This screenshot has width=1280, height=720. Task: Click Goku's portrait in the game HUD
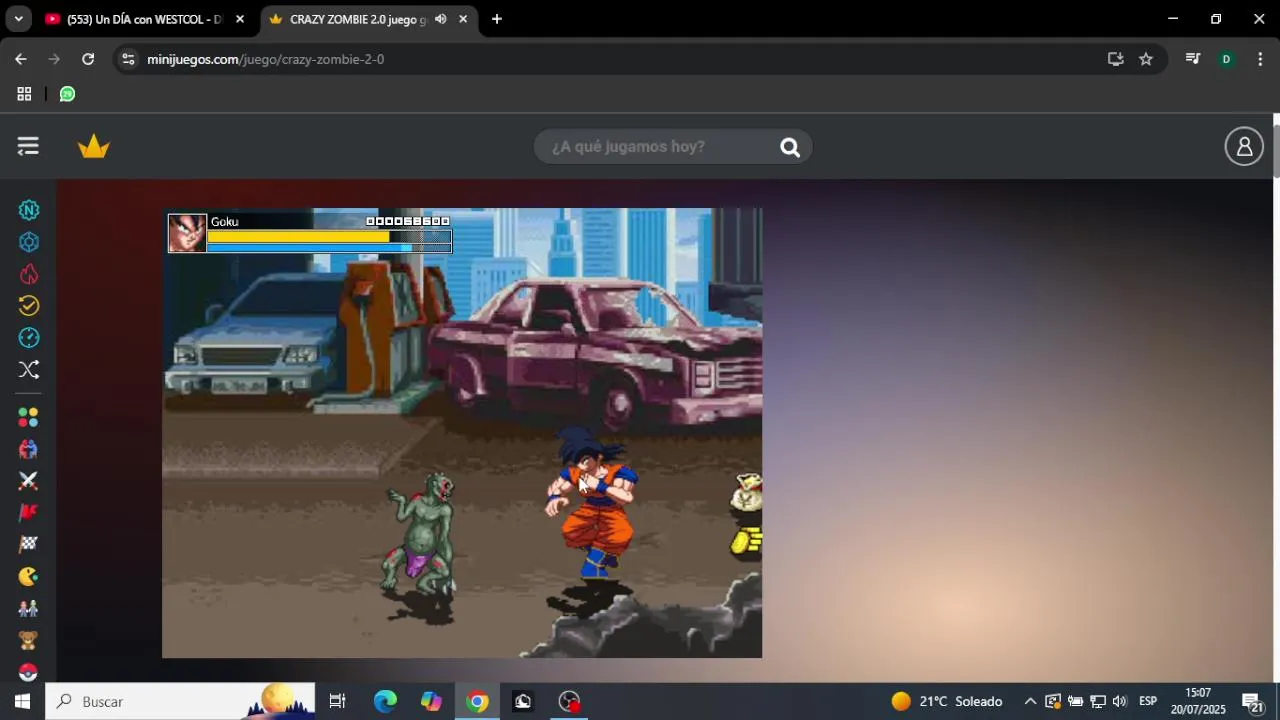(x=187, y=233)
